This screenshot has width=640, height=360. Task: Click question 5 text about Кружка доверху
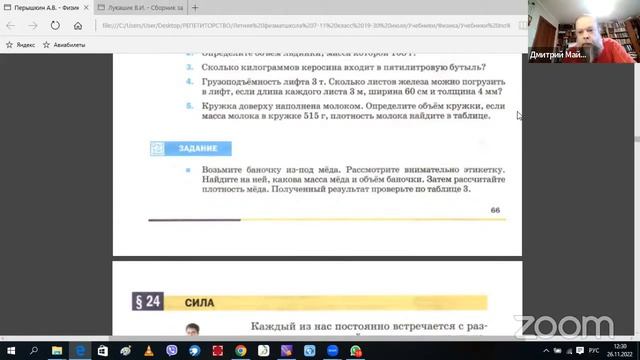click(353, 111)
